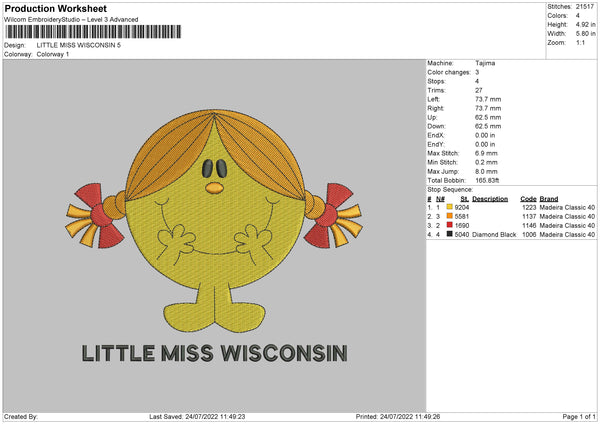
Task: Click 'Wilcom EmbroideryStudio – Level 3 Advanced' text
Action: pyautogui.click(x=71, y=20)
